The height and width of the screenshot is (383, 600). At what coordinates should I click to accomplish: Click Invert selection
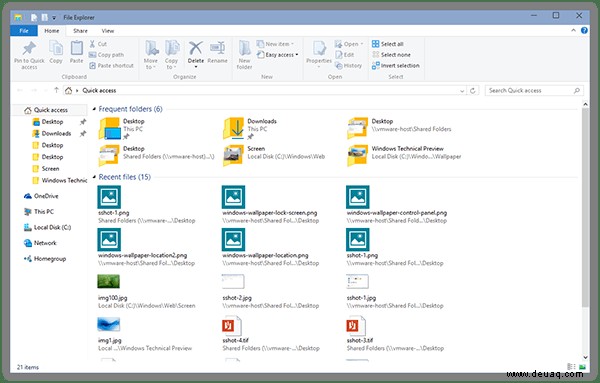[396, 65]
